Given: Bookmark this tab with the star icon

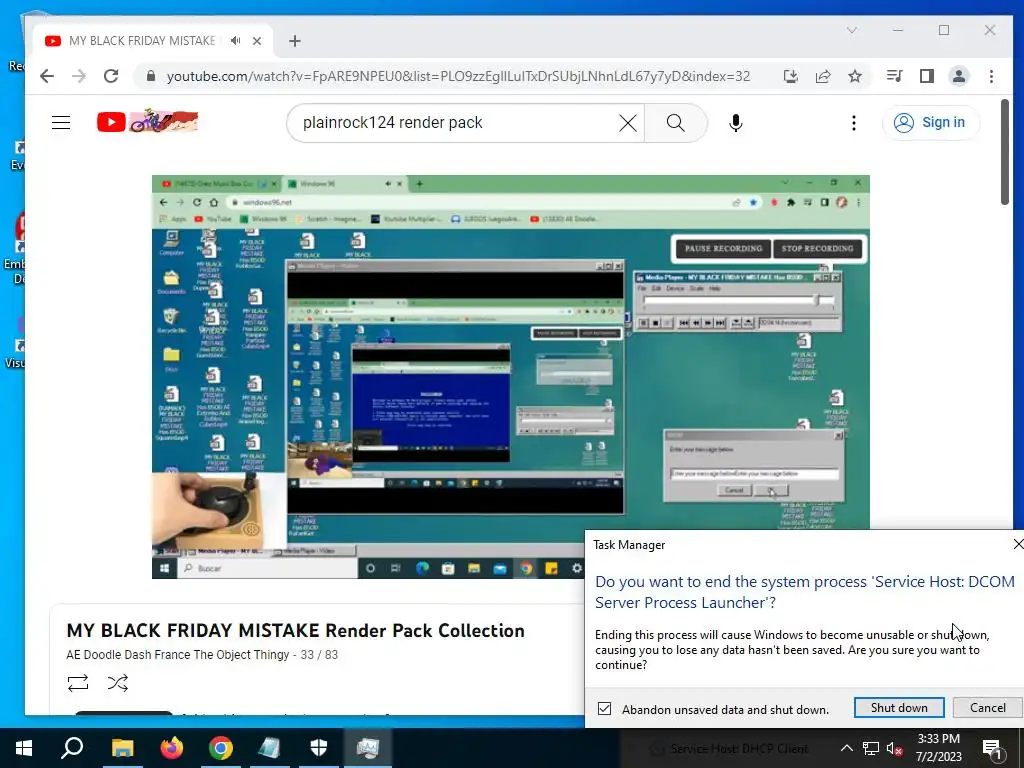Looking at the screenshot, I should [x=855, y=76].
